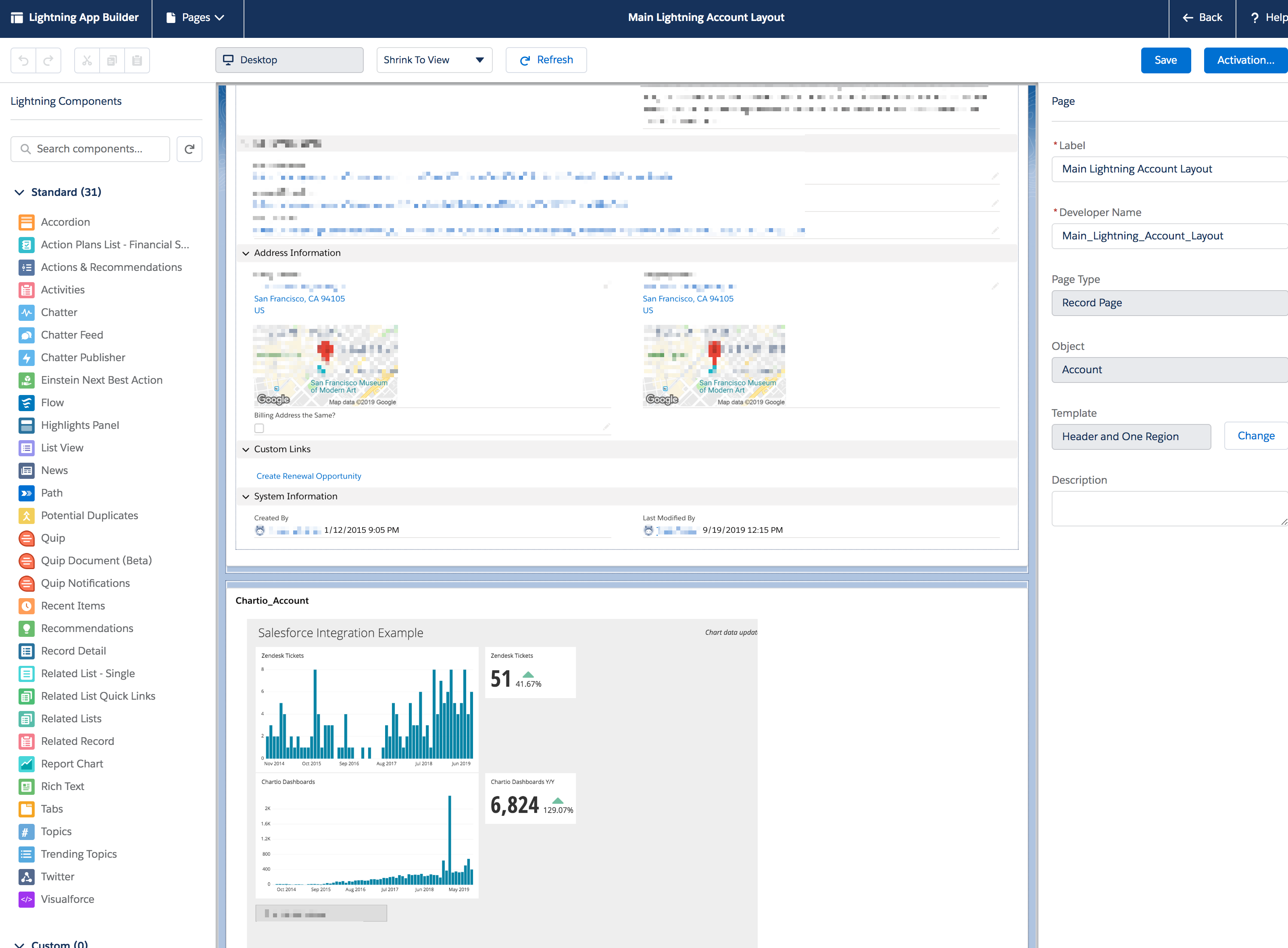Screen dimensions: 1288x948
Task: Click the paste clipboard icon
Action: point(137,60)
